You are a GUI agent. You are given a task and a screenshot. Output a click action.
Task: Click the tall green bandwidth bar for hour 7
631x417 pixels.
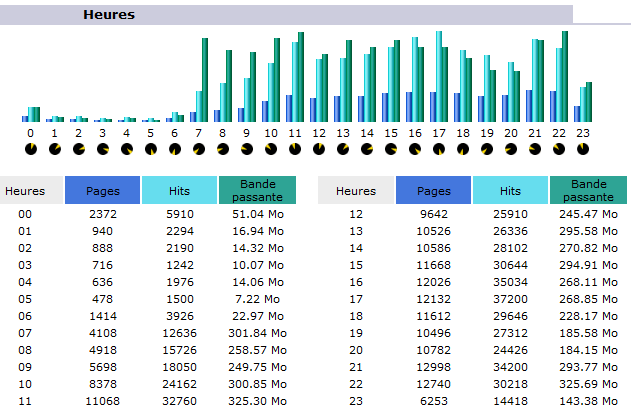[204, 80]
